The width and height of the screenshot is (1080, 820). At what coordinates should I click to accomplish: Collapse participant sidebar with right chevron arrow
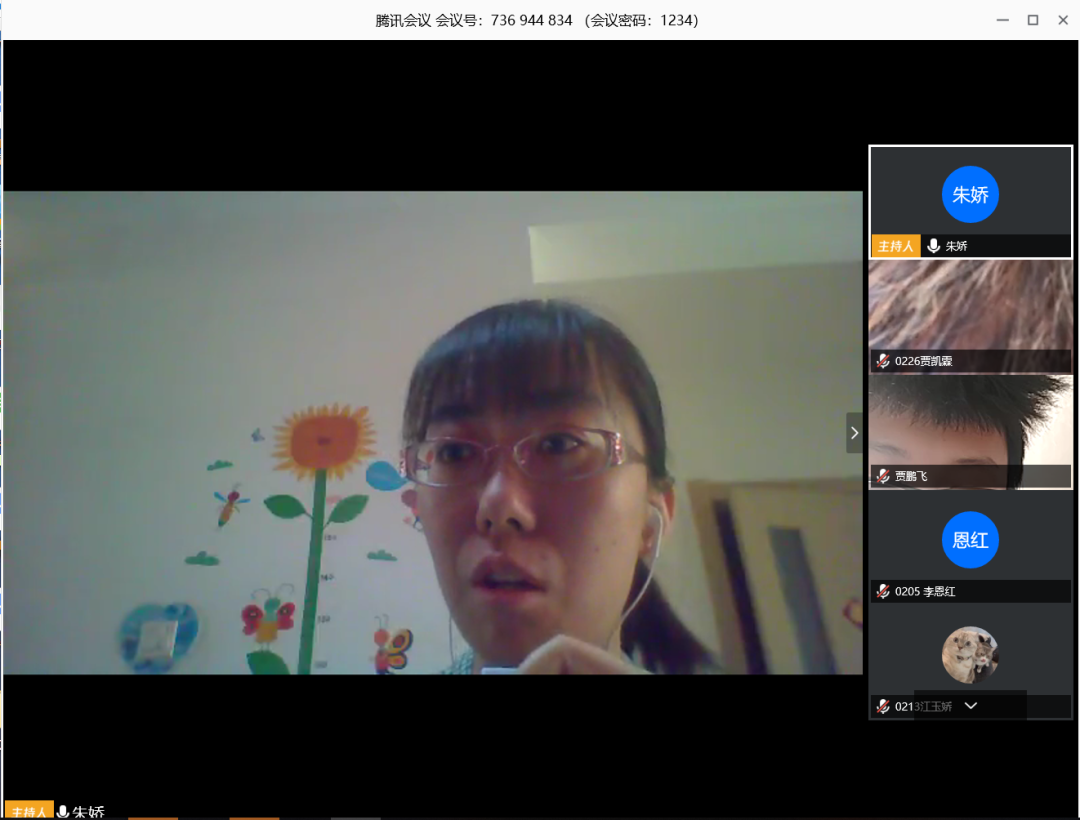tap(854, 433)
